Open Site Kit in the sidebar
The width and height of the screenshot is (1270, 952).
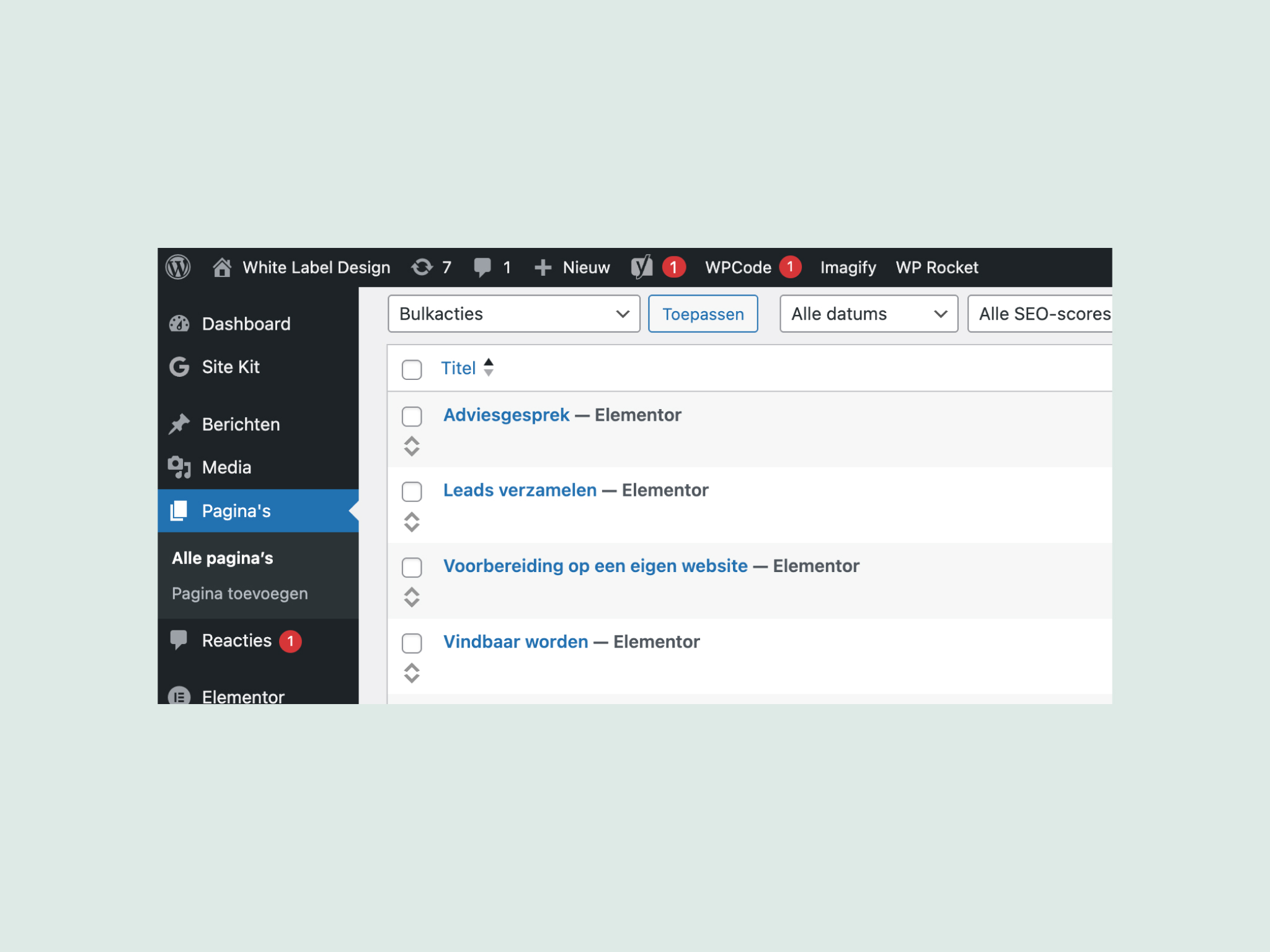click(230, 367)
